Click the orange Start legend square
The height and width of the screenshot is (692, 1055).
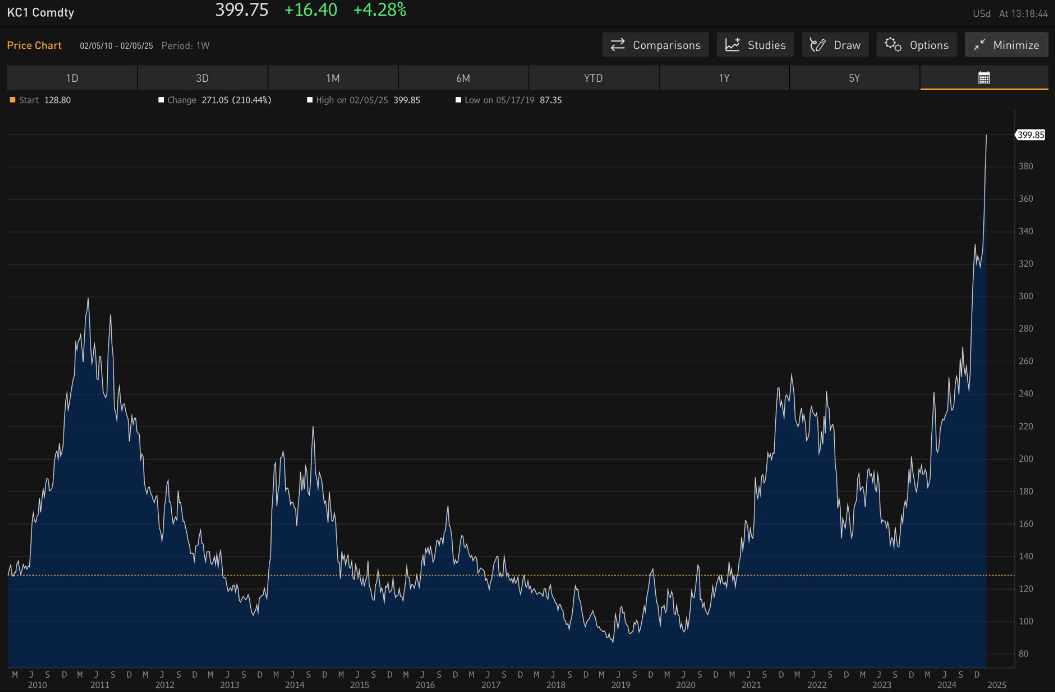[12, 100]
